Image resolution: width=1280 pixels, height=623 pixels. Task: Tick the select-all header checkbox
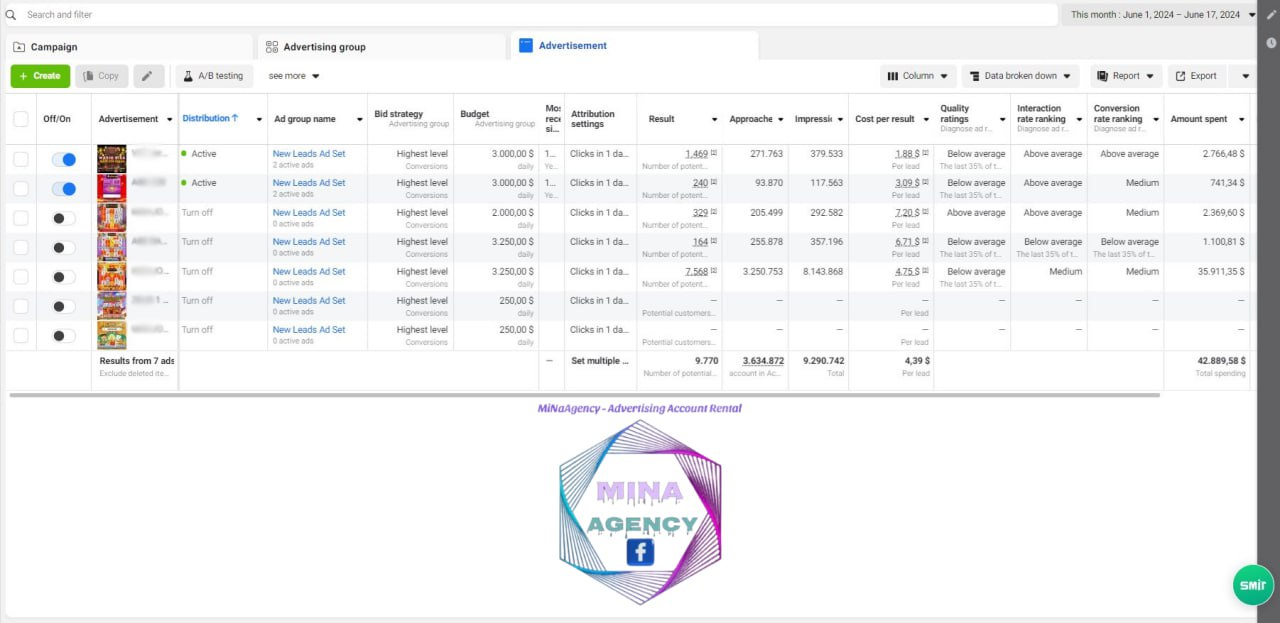[x=21, y=119]
